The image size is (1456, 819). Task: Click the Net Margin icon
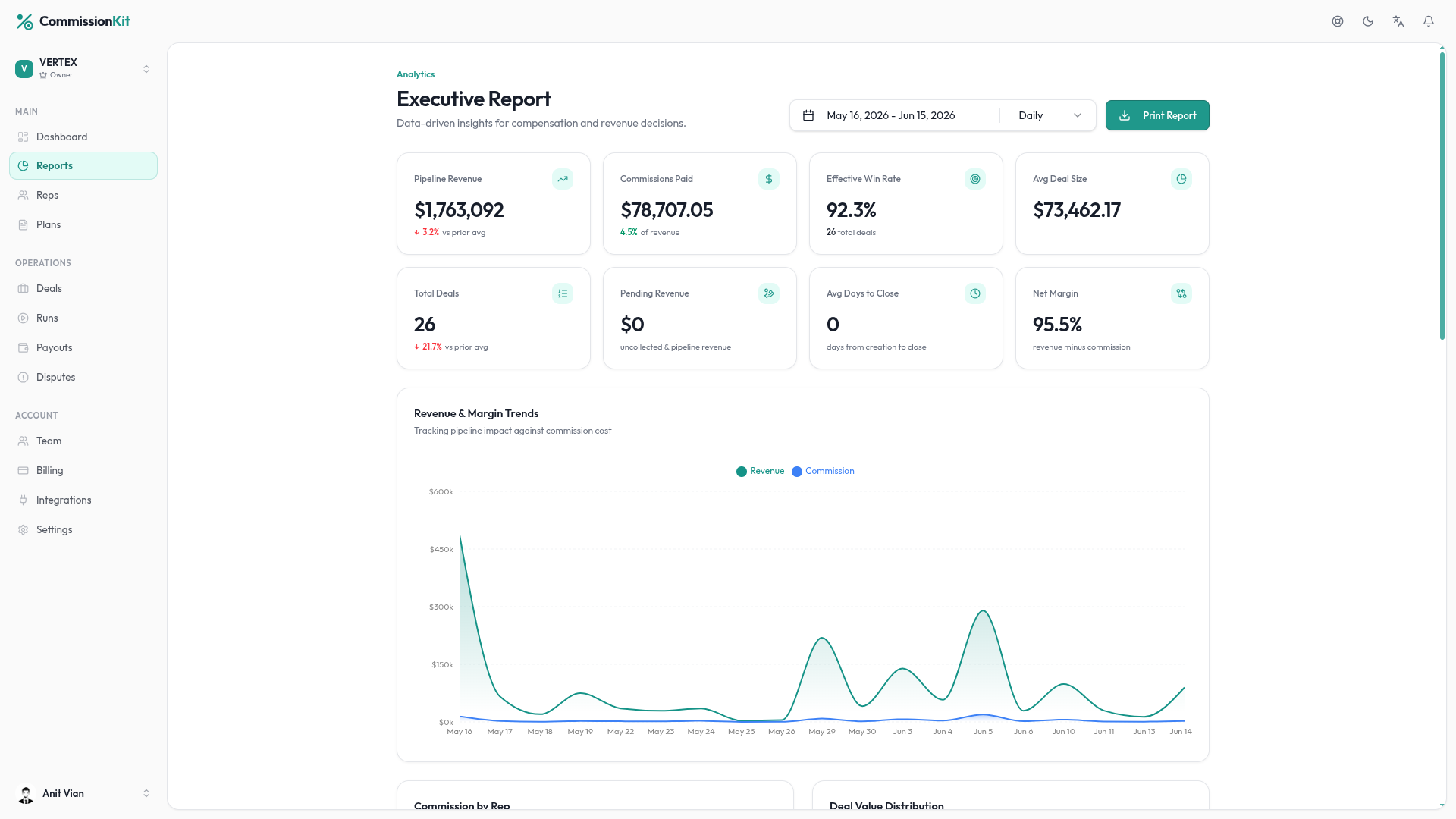click(1181, 293)
